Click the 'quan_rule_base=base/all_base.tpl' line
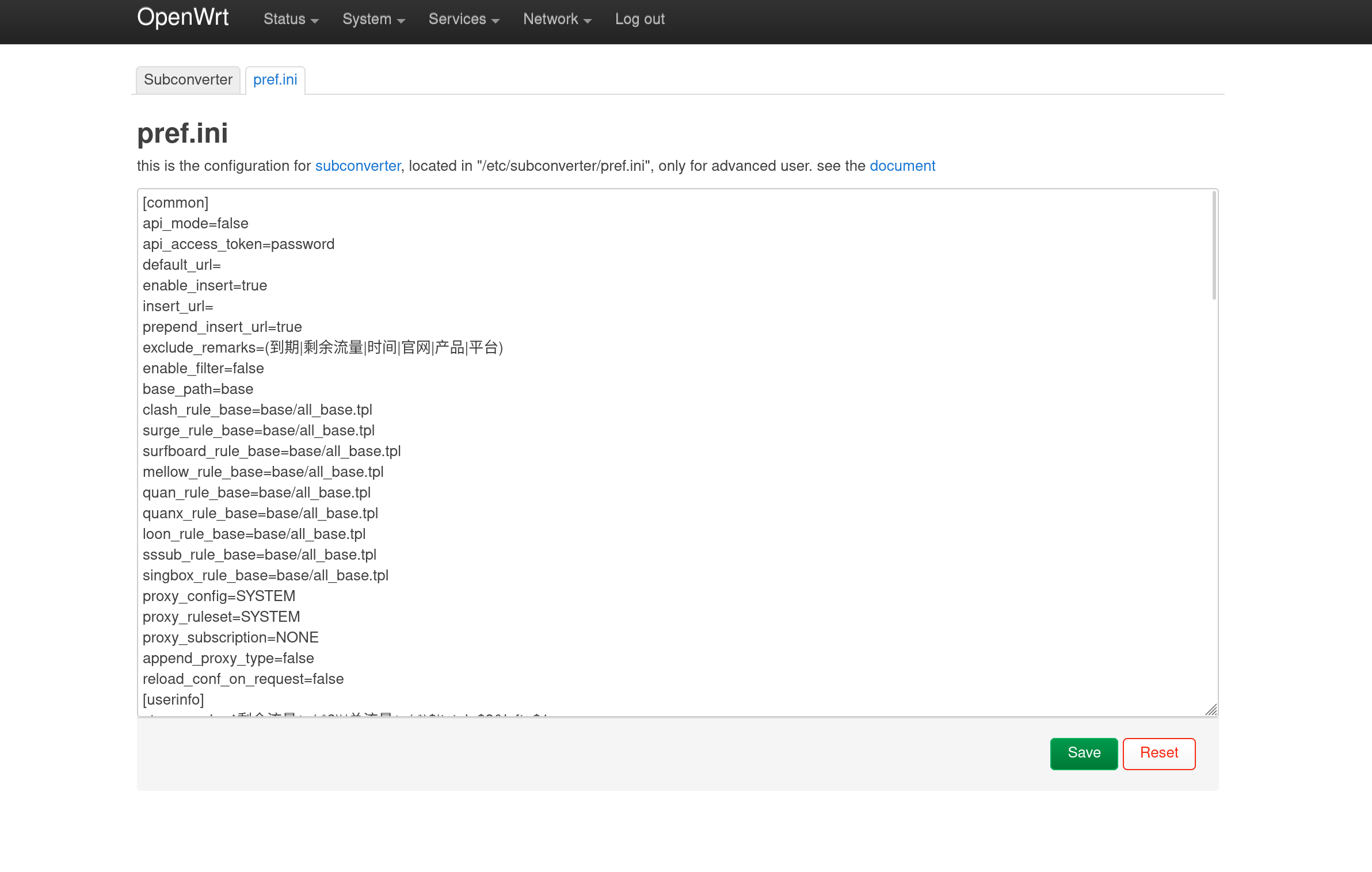 click(x=257, y=493)
